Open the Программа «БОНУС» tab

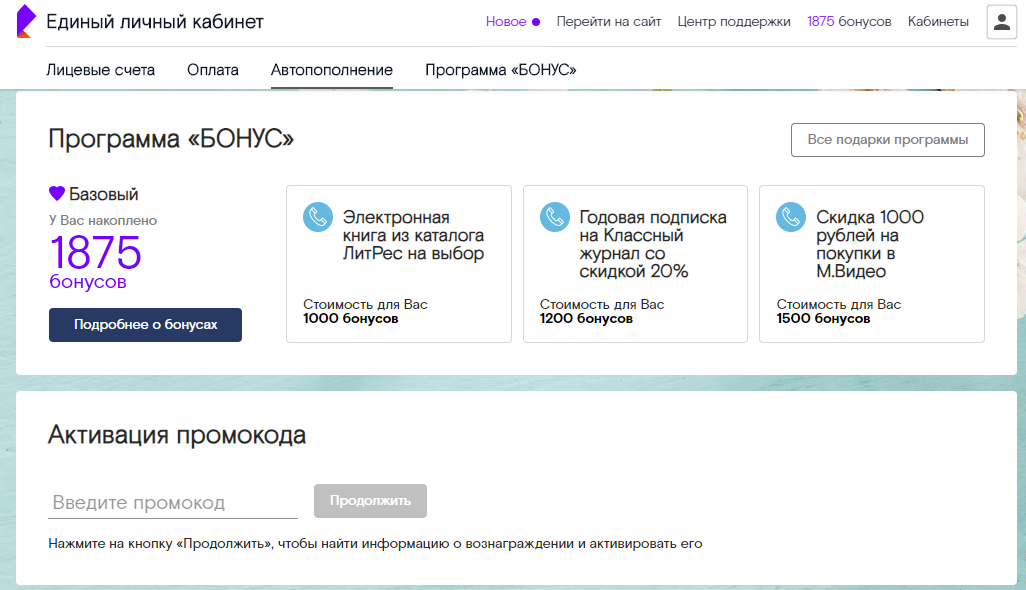coord(501,70)
